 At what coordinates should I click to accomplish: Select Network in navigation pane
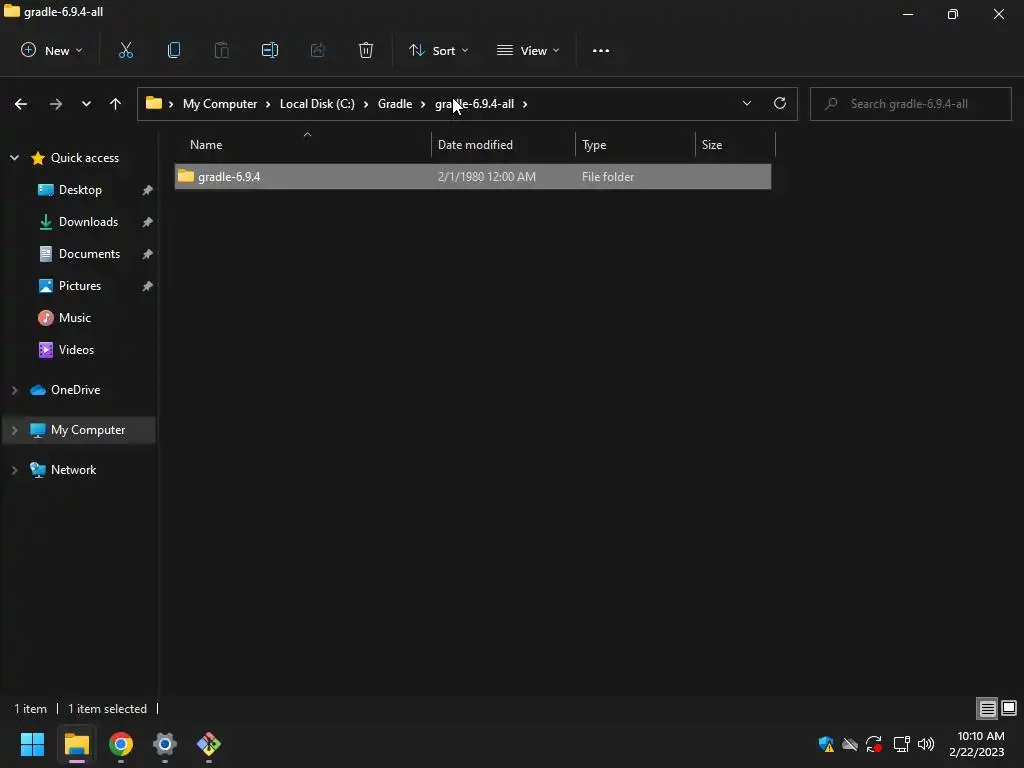pos(73,470)
